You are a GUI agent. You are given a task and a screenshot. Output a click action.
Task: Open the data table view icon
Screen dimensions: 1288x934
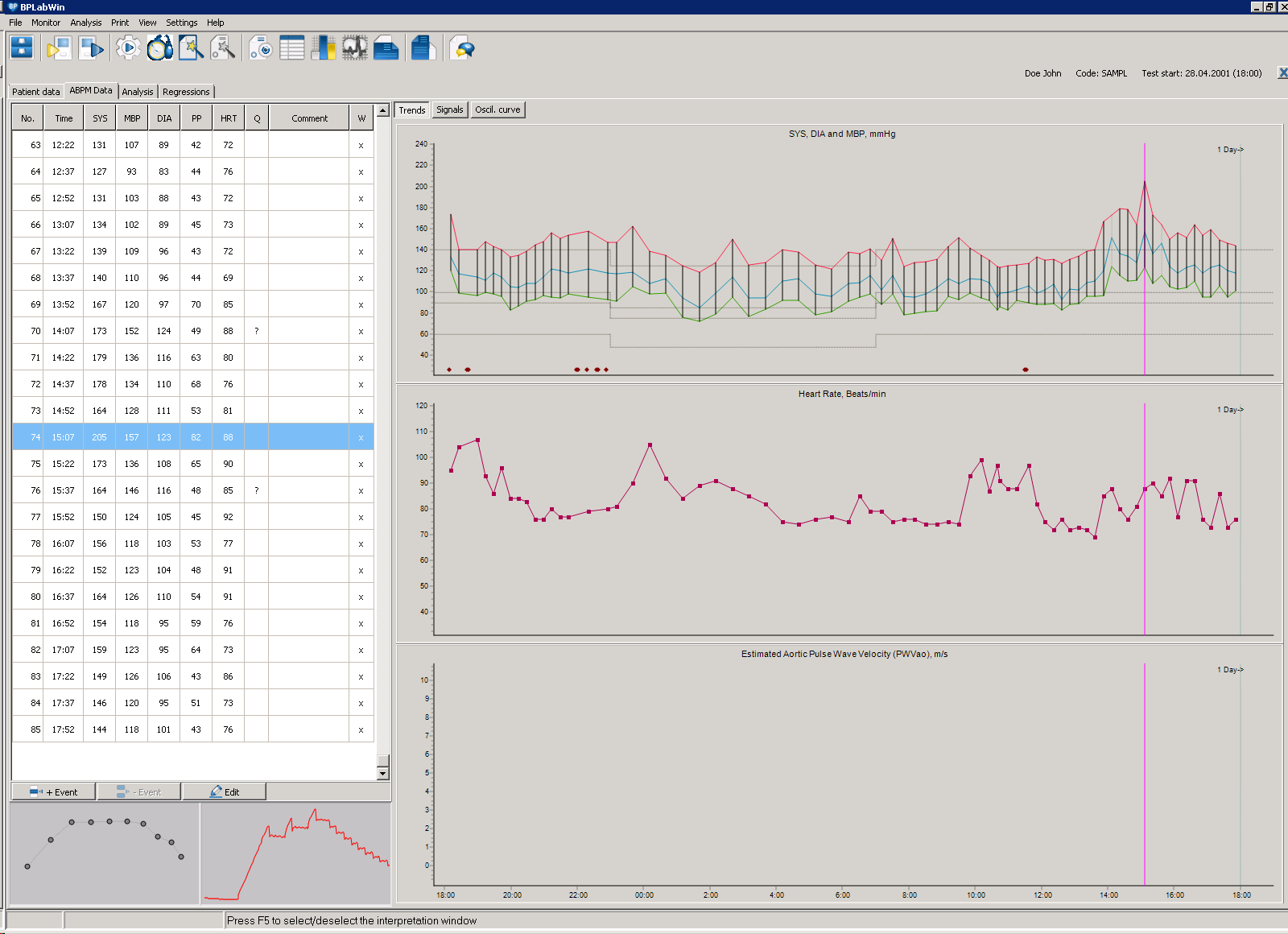pos(291,48)
